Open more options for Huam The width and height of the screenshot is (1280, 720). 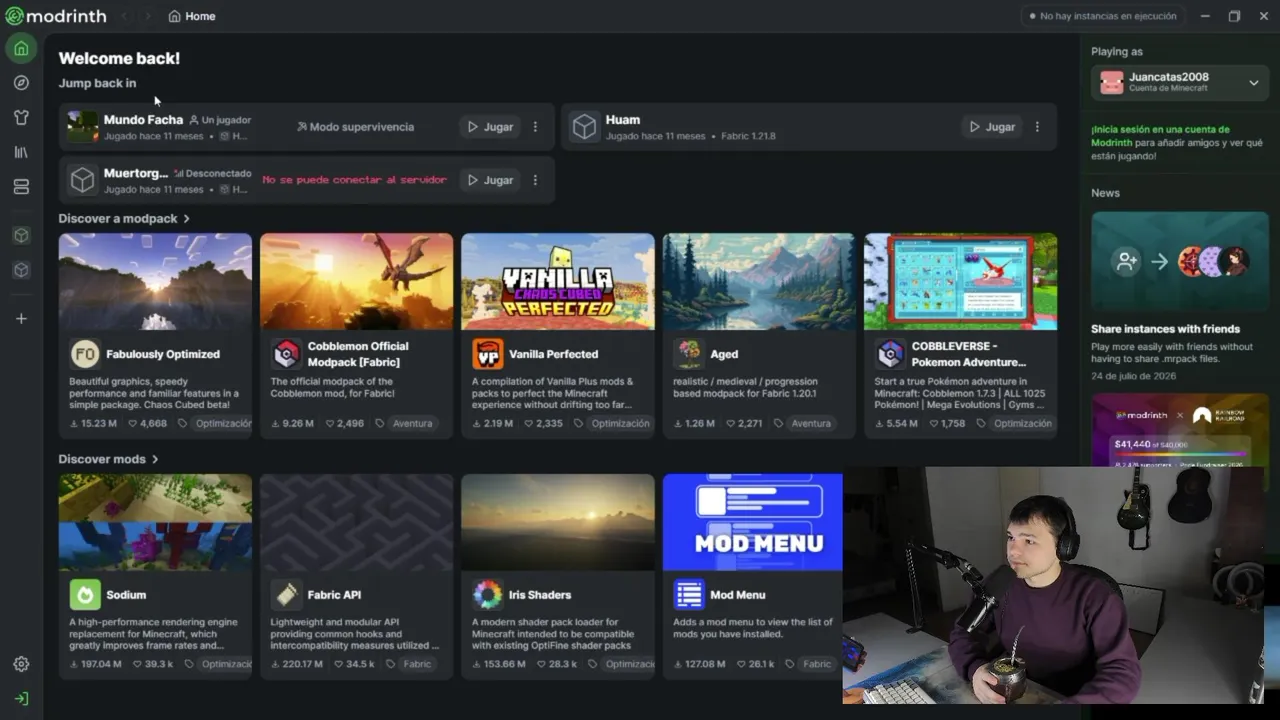pos(1037,127)
